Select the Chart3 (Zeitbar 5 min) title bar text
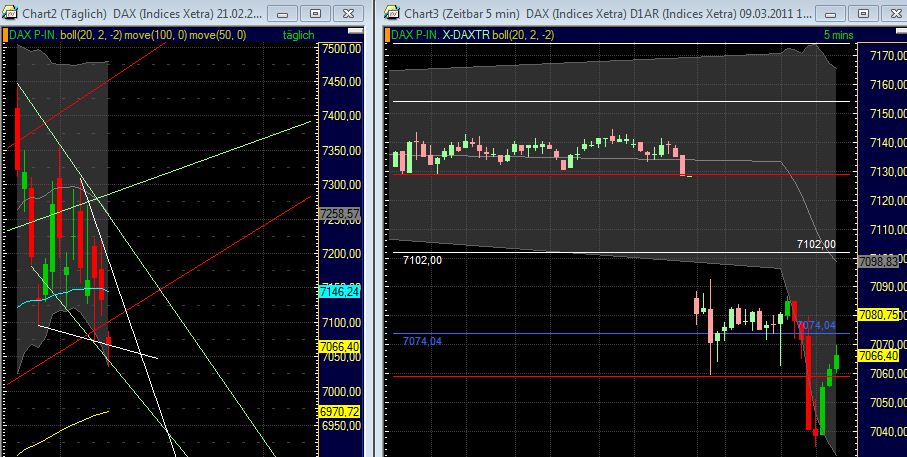 pos(607,13)
